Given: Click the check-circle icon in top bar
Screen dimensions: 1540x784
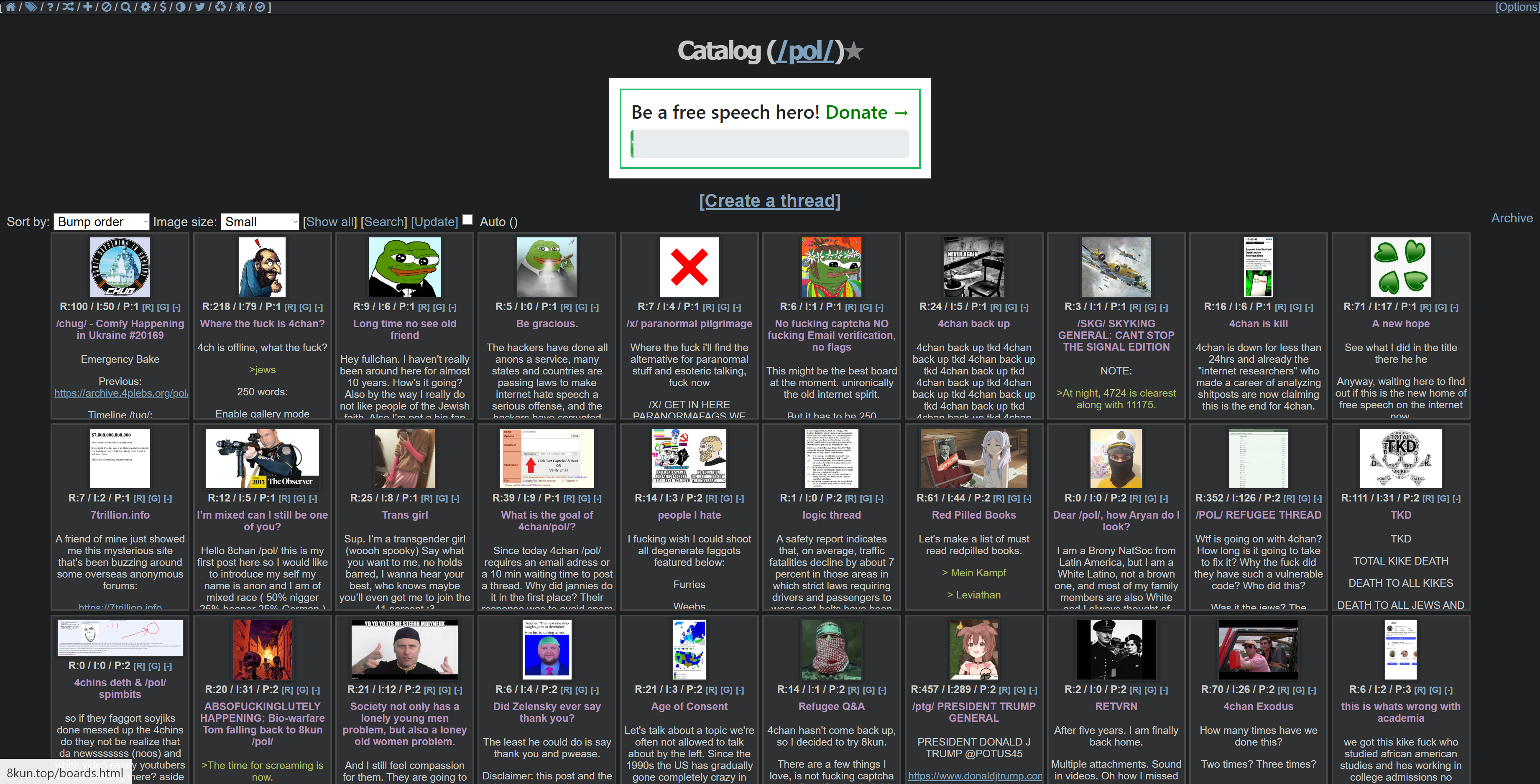Looking at the screenshot, I should click(x=260, y=7).
